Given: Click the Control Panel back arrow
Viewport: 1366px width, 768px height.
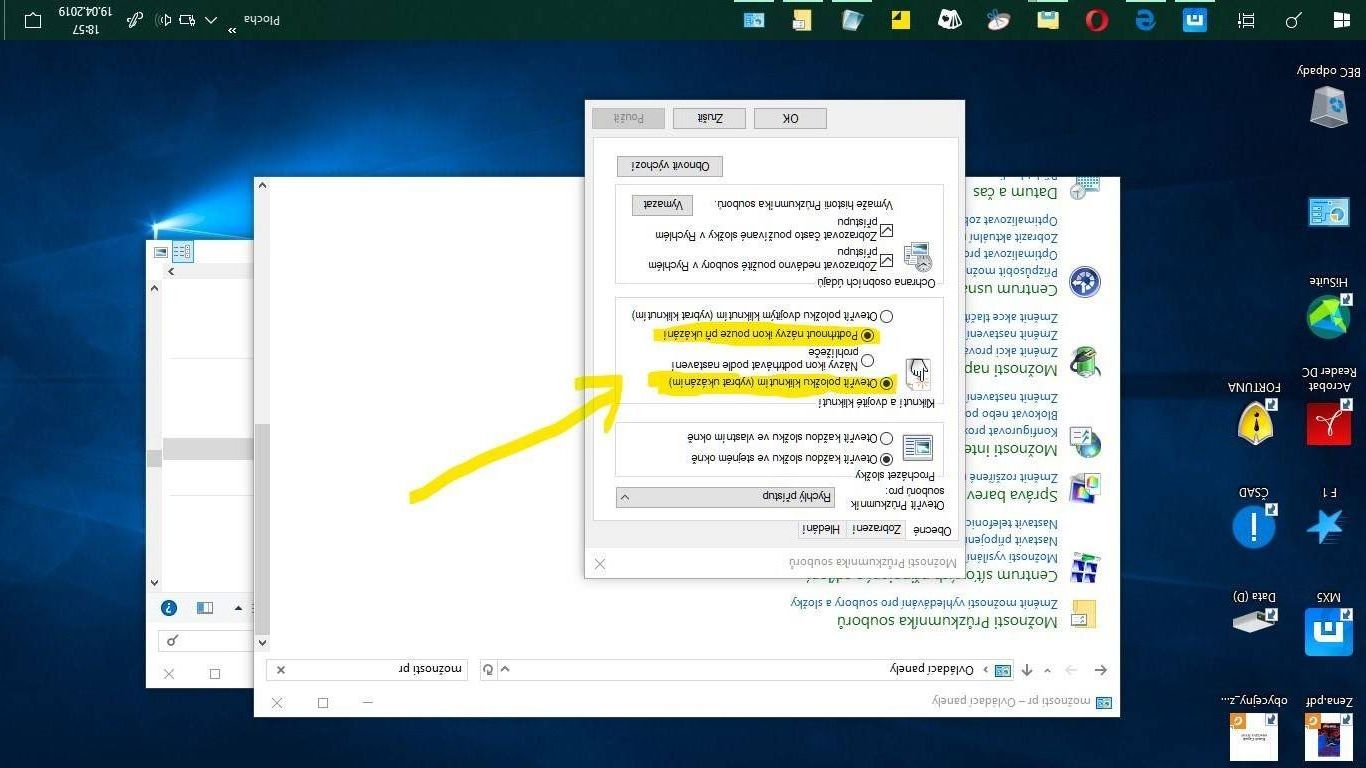Looking at the screenshot, I should (x=1101, y=670).
